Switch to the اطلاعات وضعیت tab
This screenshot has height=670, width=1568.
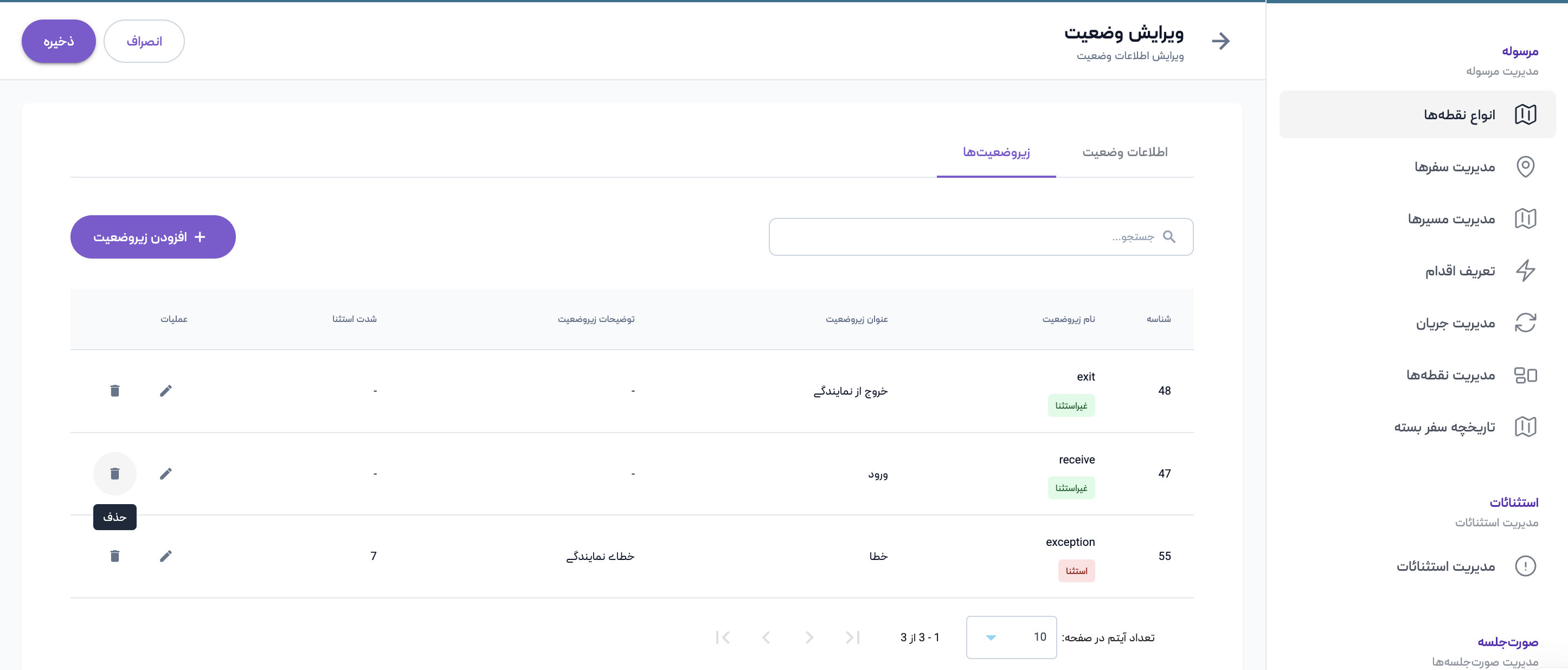click(x=1124, y=152)
